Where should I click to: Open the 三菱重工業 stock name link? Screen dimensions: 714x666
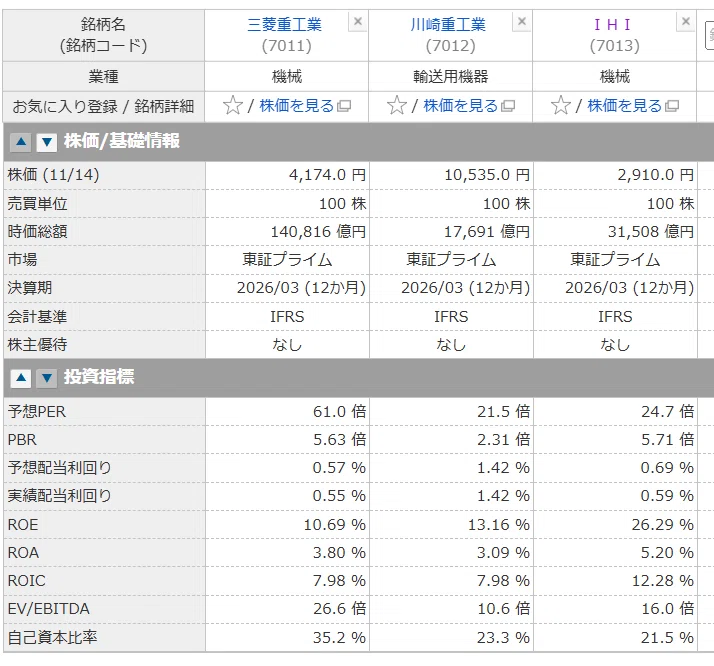(x=285, y=25)
